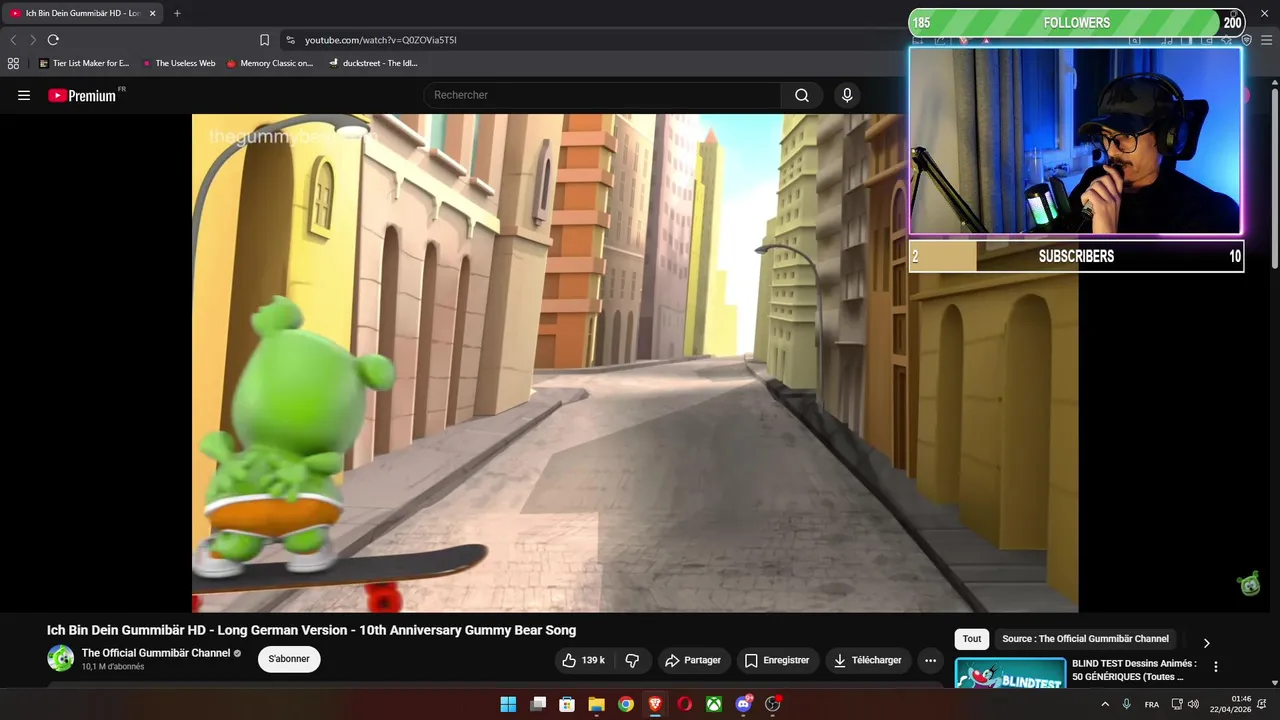
Task: Open The Useless Web bookmark
Action: coord(179,63)
